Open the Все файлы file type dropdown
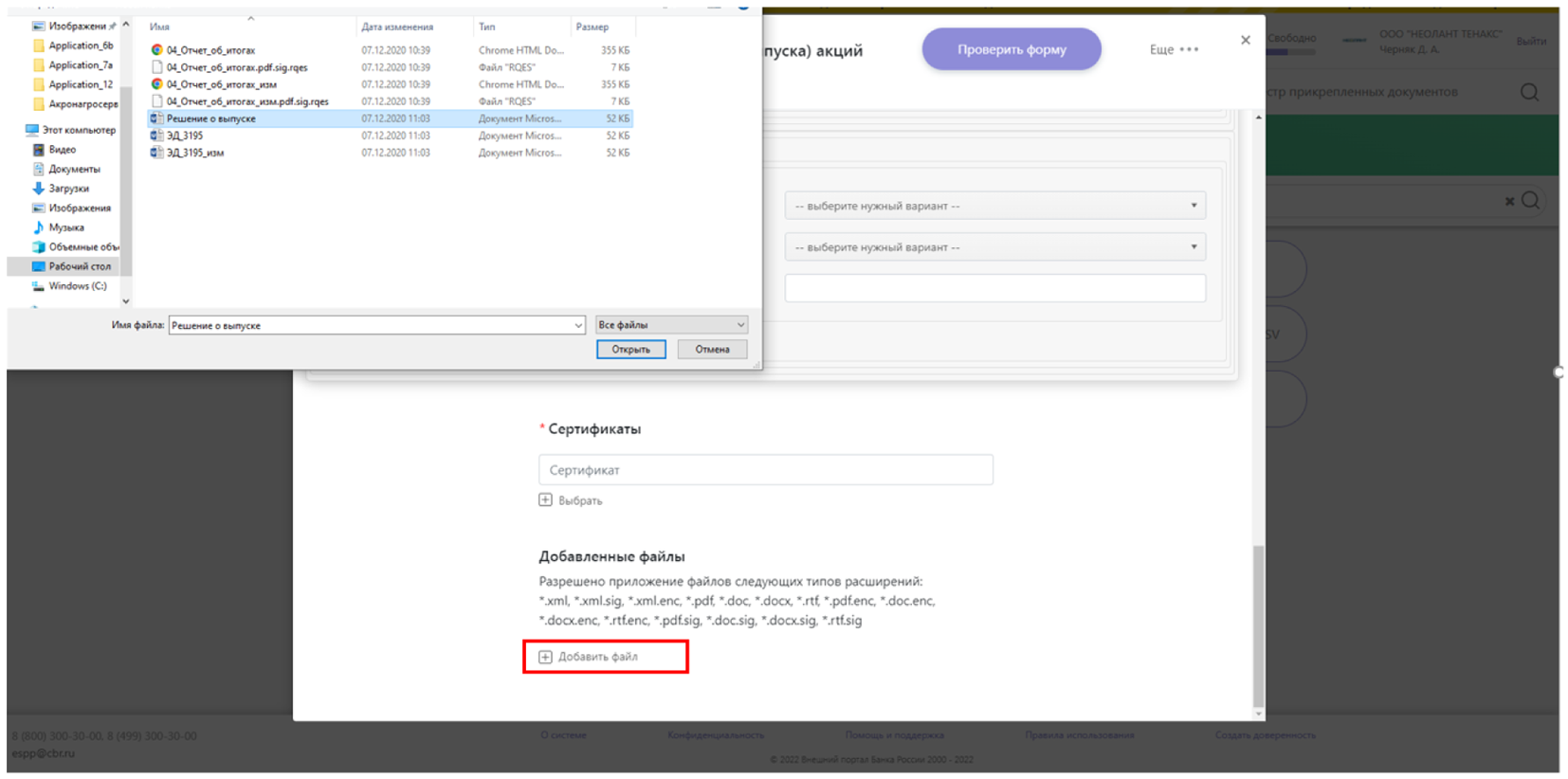1568x779 pixels. (x=671, y=325)
